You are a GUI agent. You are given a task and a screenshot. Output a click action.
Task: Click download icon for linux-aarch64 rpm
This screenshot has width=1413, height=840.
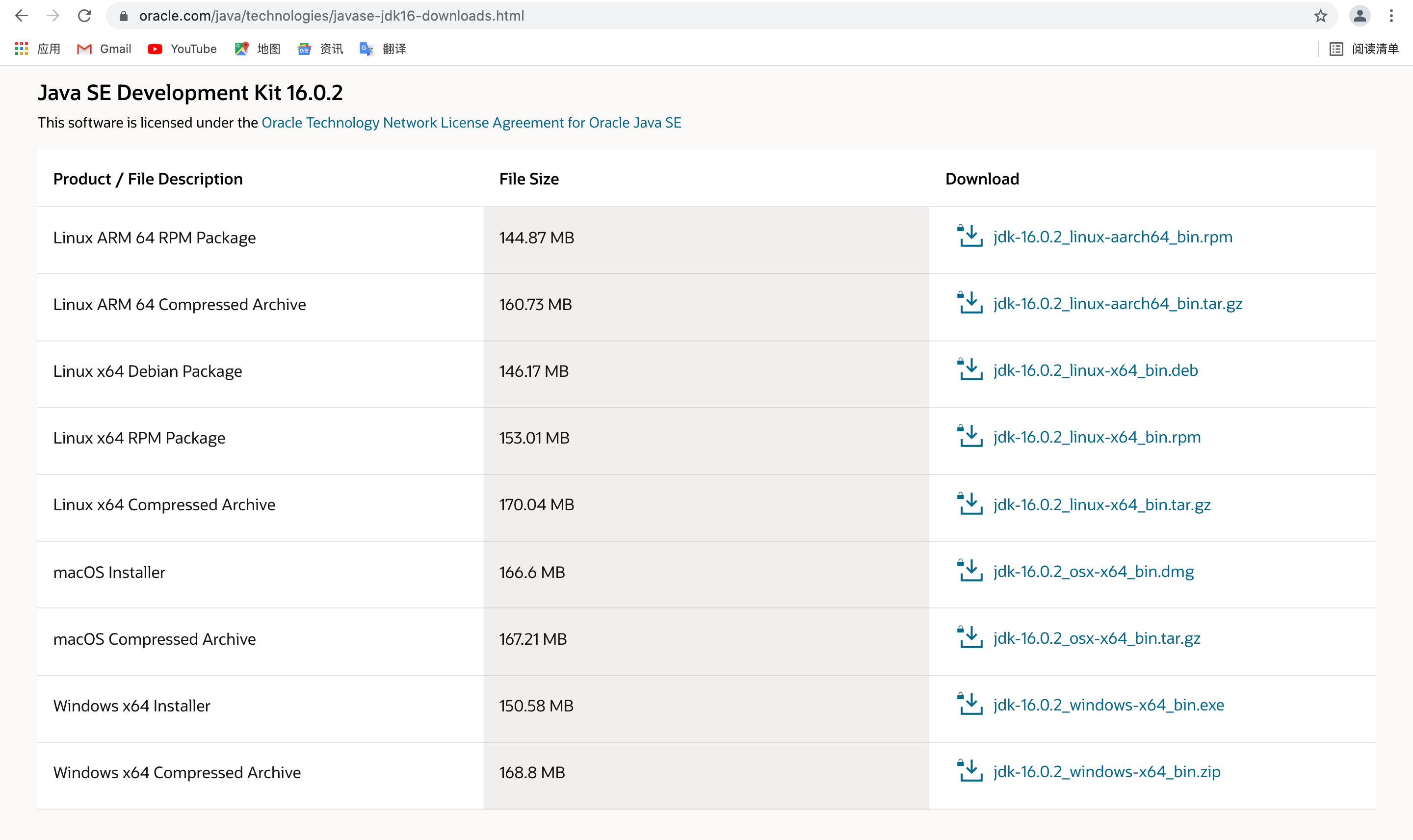click(970, 236)
